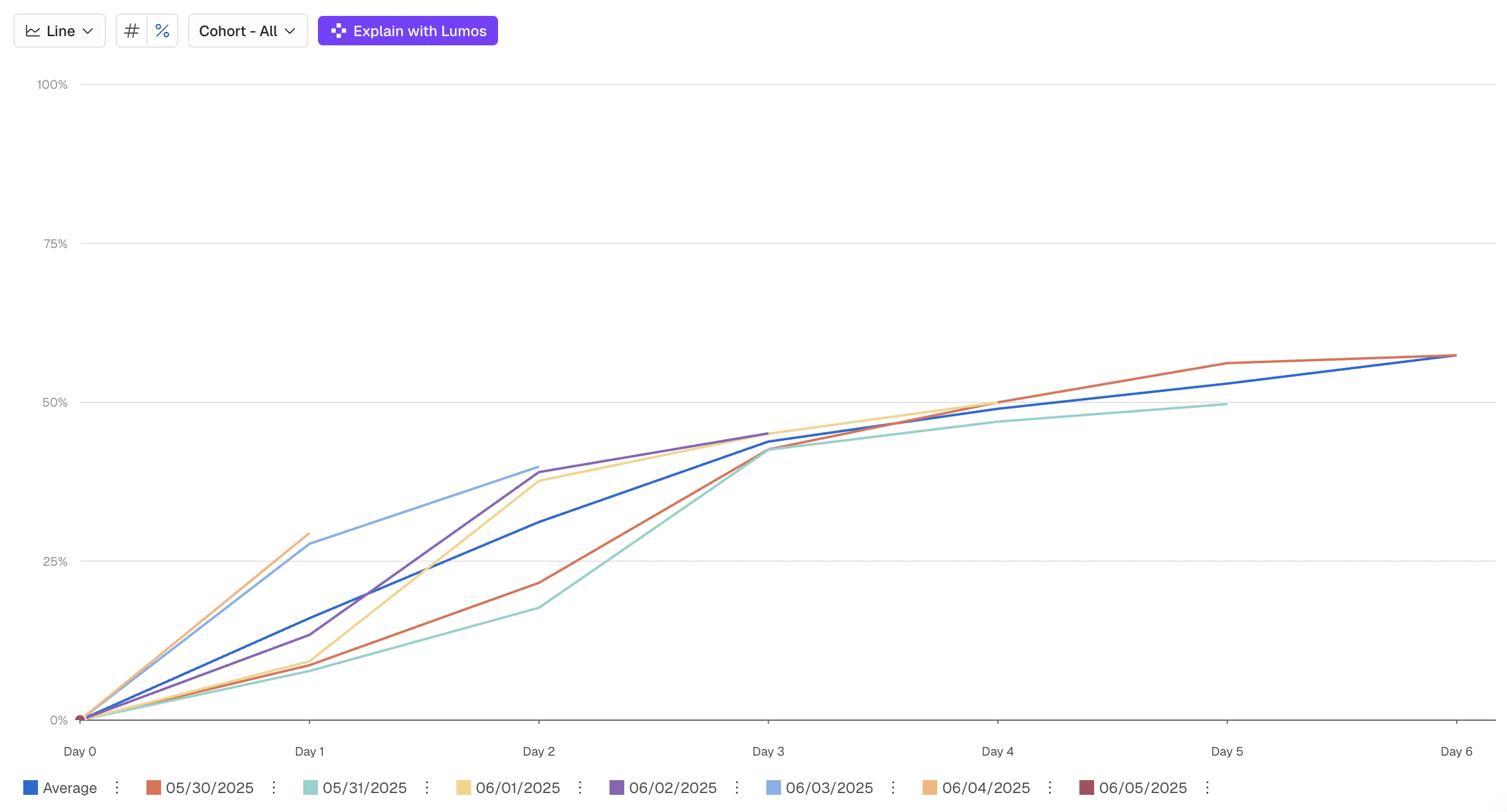Click the Day 3 axis label

768,751
